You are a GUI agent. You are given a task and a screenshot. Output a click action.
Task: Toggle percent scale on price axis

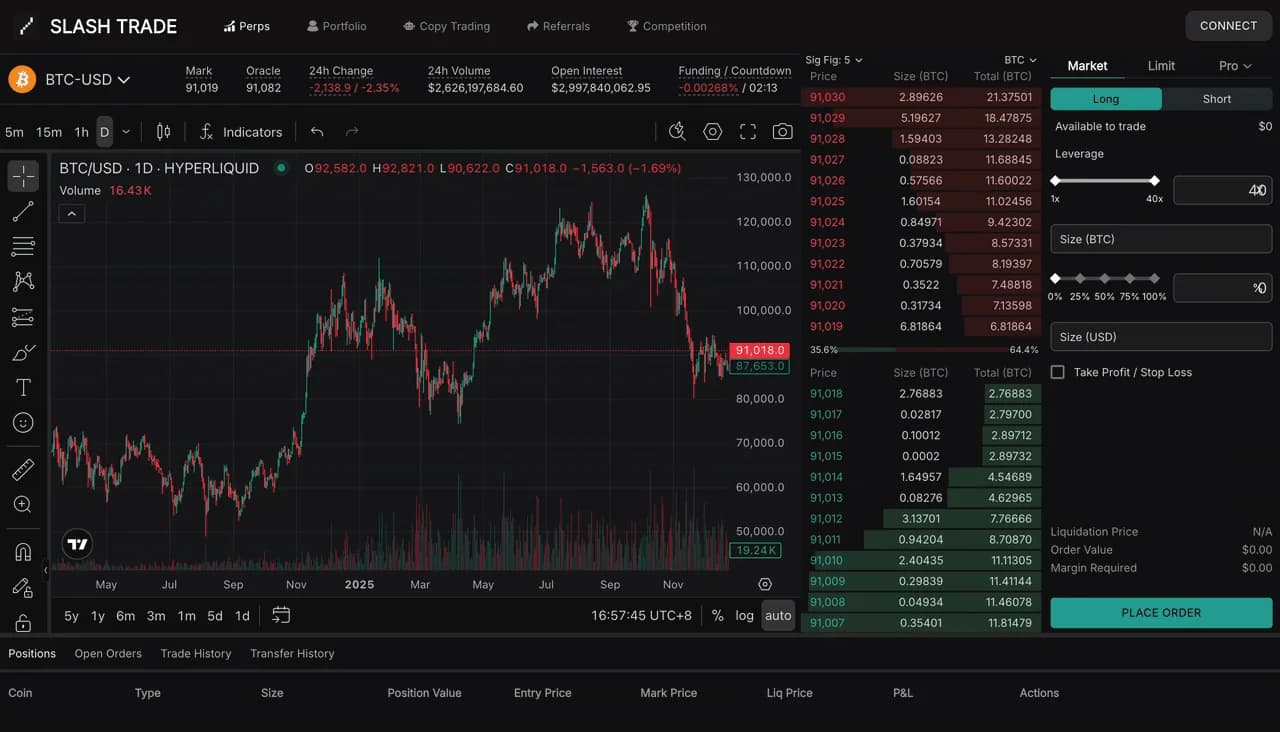point(718,615)
